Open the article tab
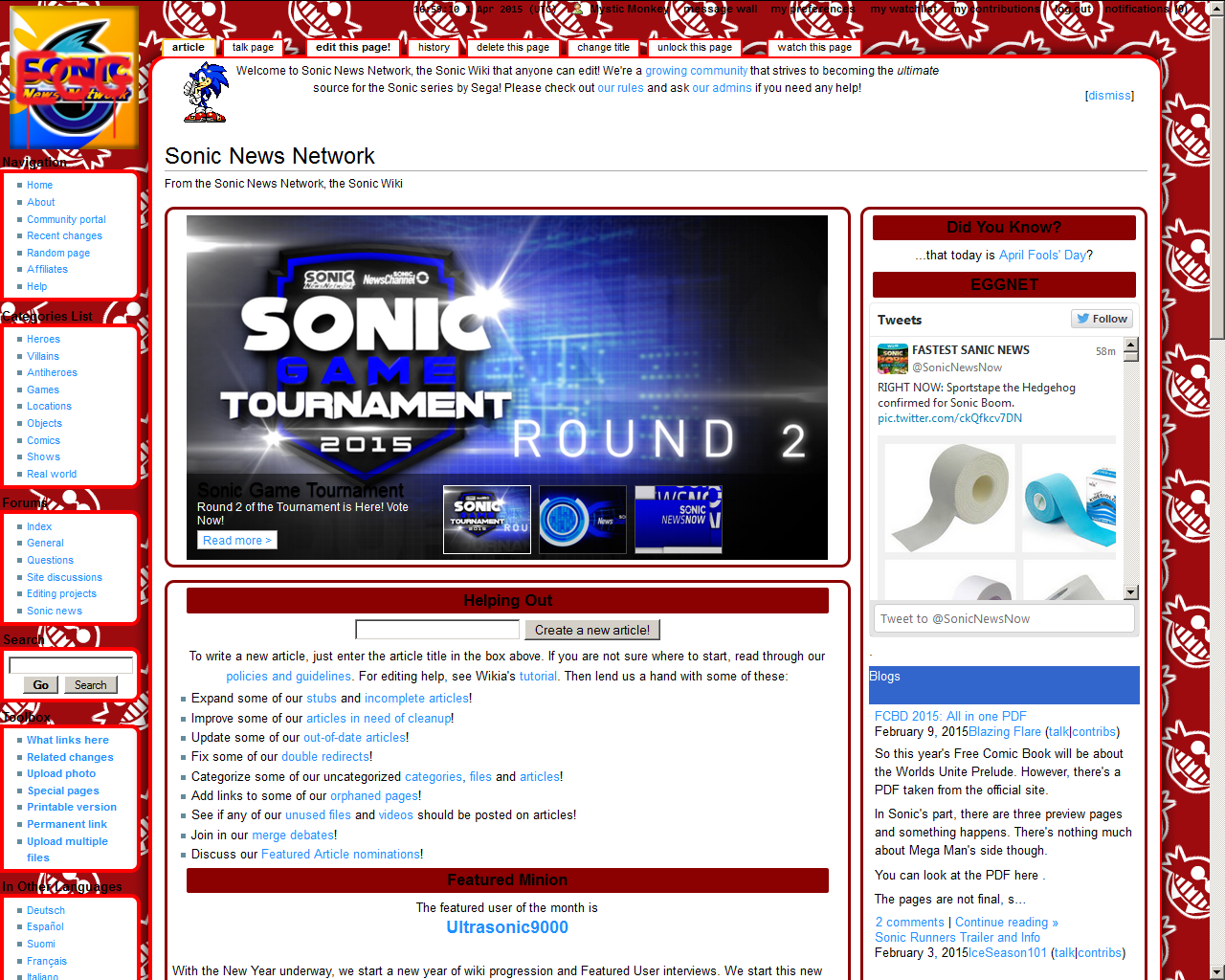Screen dimensions: 1225x980 189,47
